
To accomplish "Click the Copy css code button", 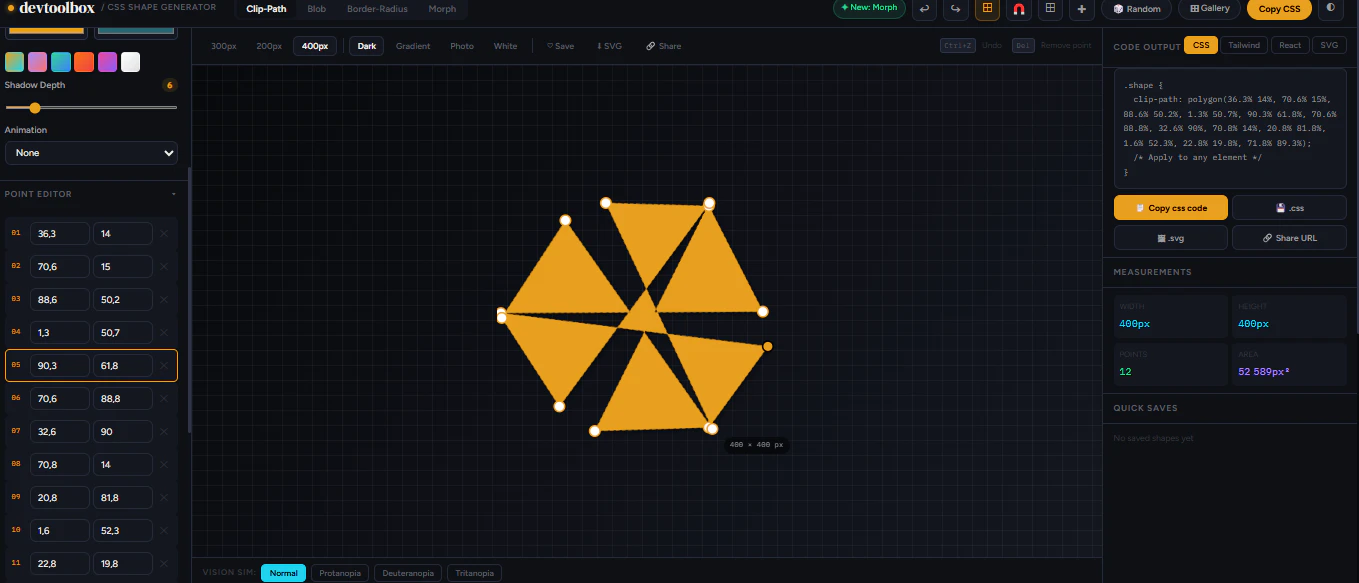I will click(1171, 208).
